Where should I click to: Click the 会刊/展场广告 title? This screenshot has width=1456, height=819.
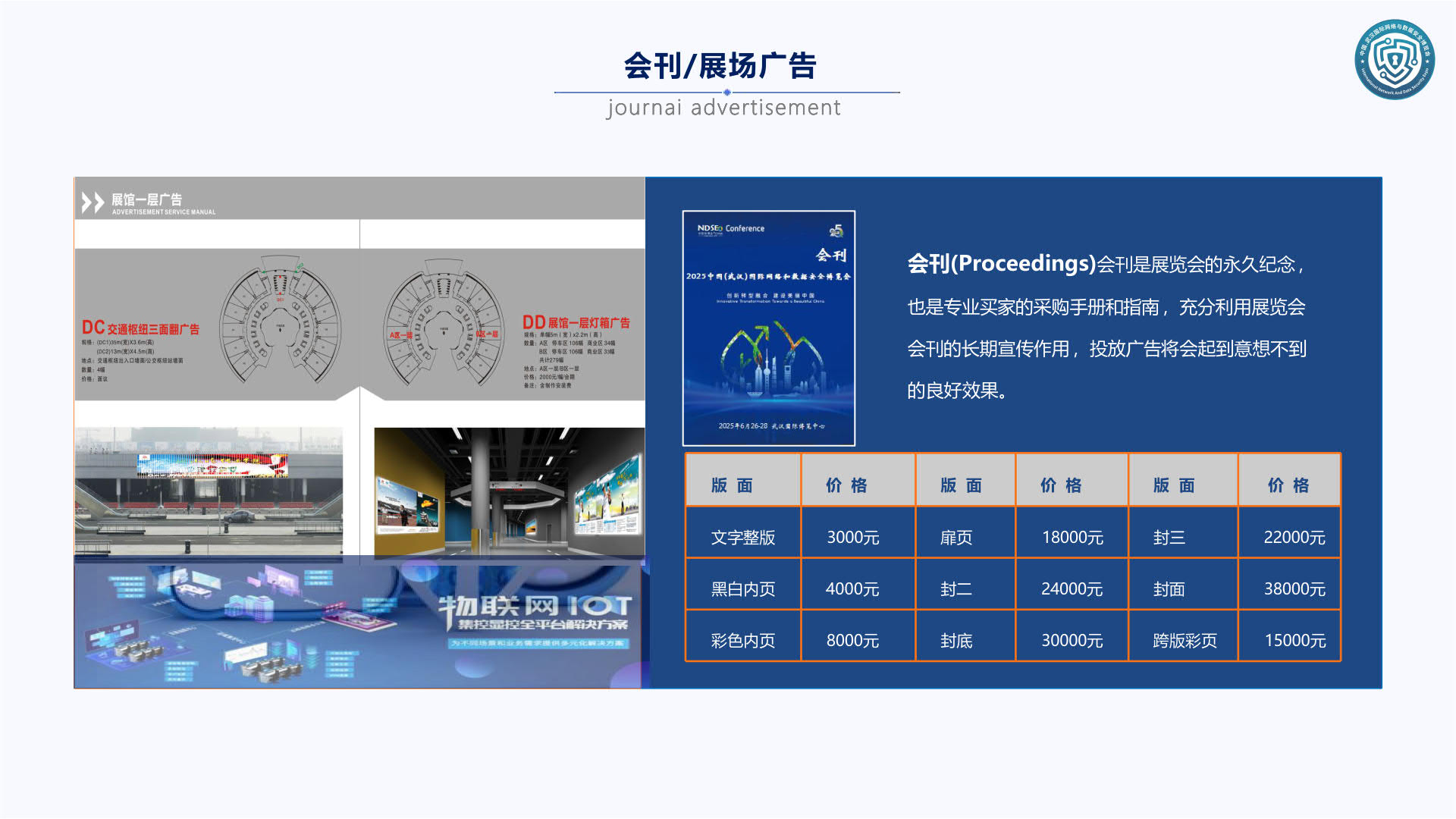pyautogui.click(x=719, y=66)
